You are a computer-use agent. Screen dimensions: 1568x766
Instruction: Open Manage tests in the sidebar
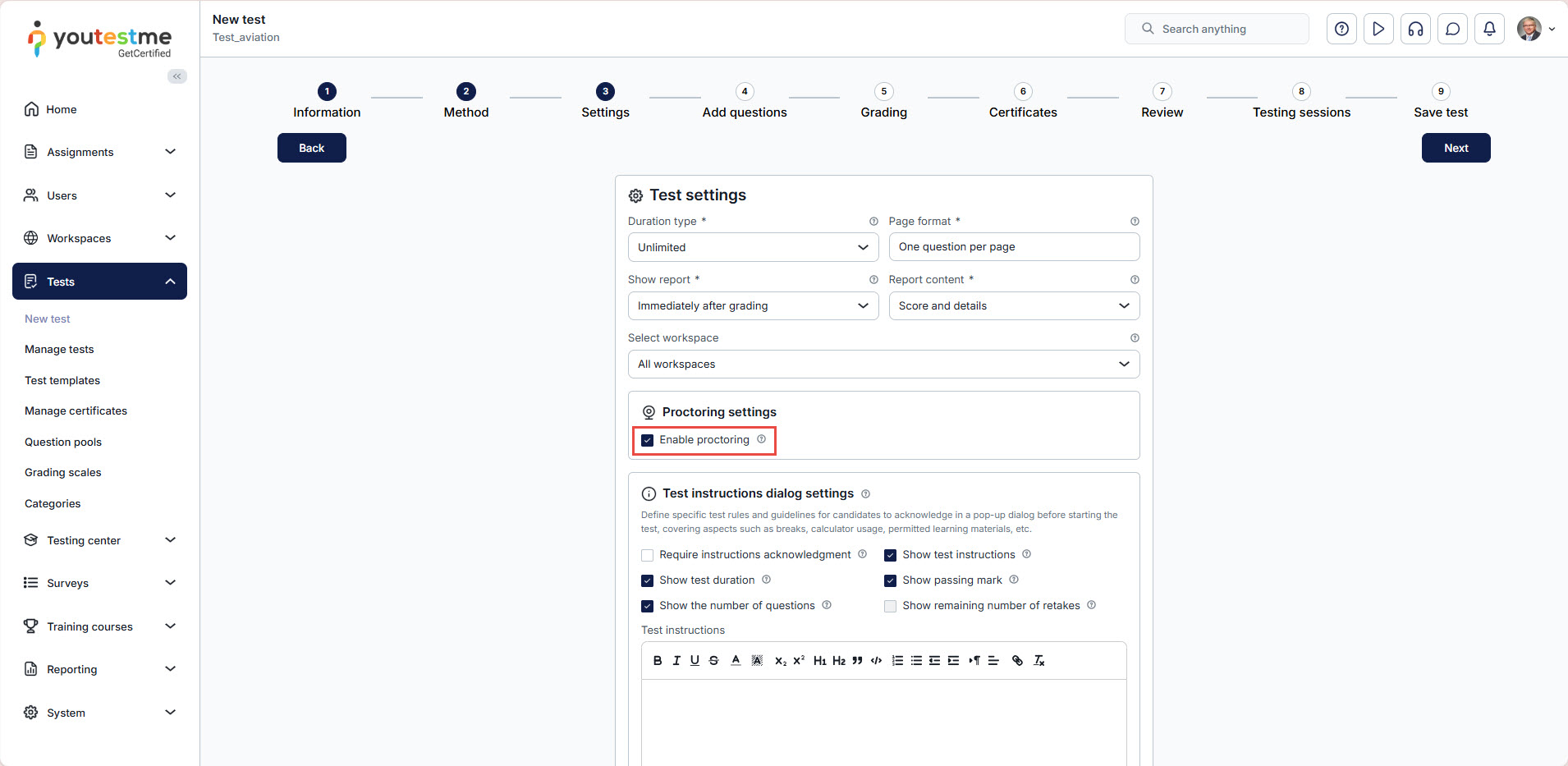[59, 350]
